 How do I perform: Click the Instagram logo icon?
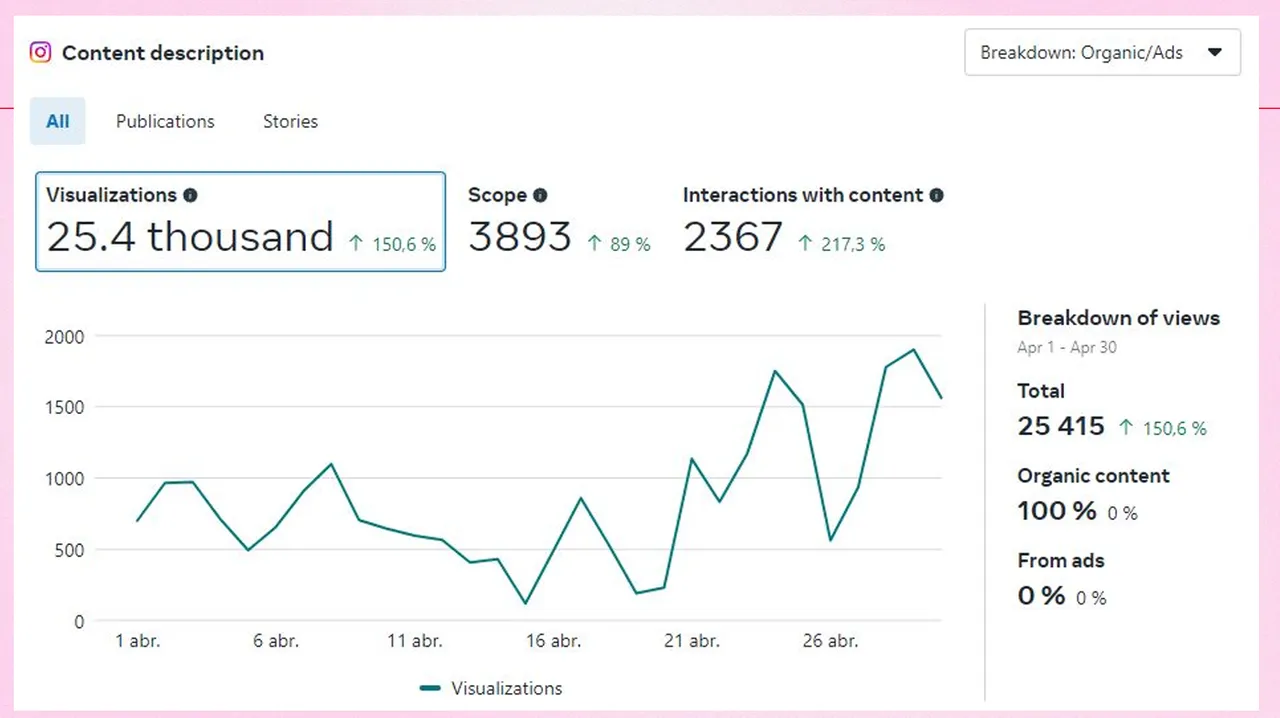tap(40, 53)
